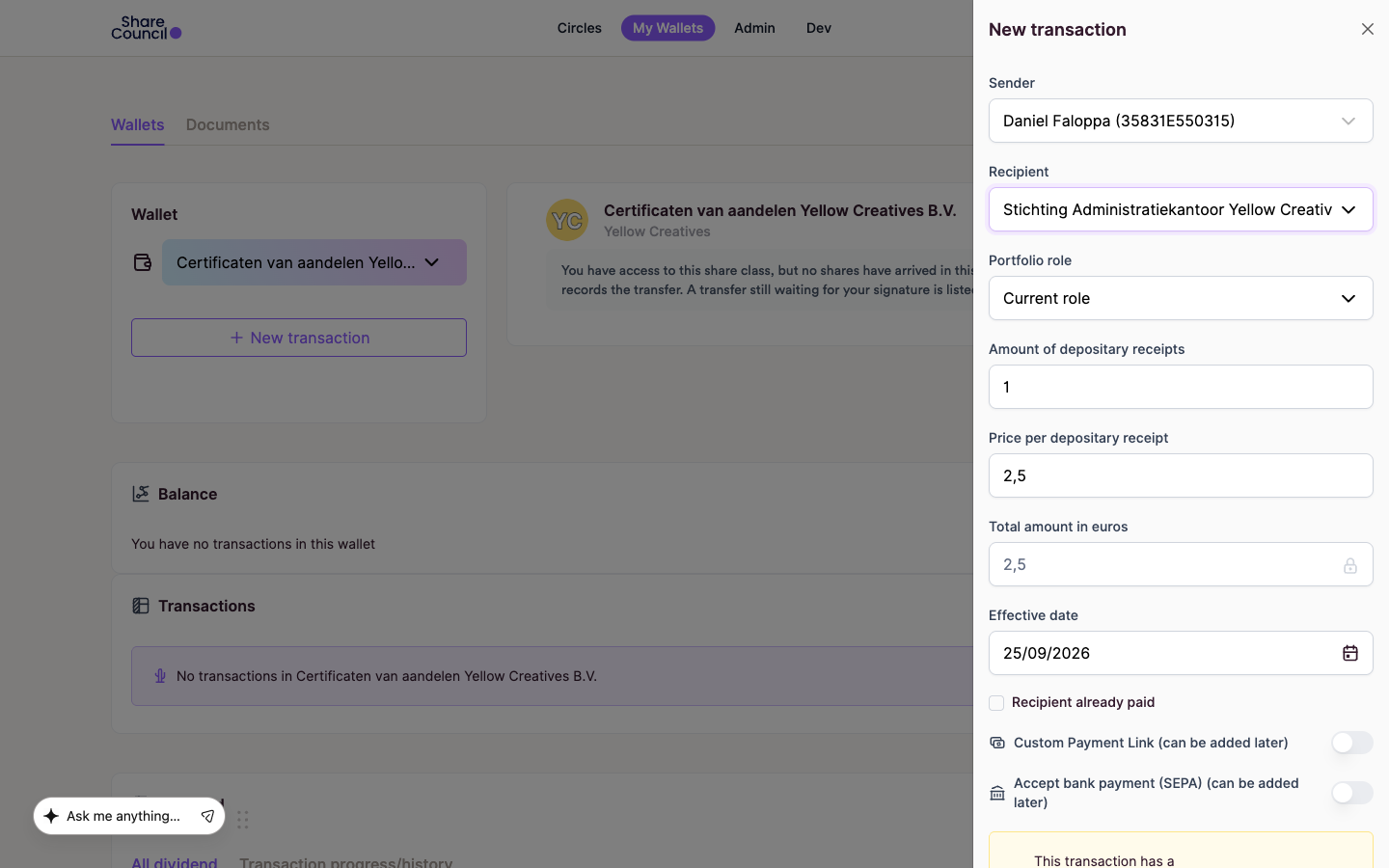The image size is (1389, 868).
Task: Click the New transaction button
Action: [x=299, y=338]
